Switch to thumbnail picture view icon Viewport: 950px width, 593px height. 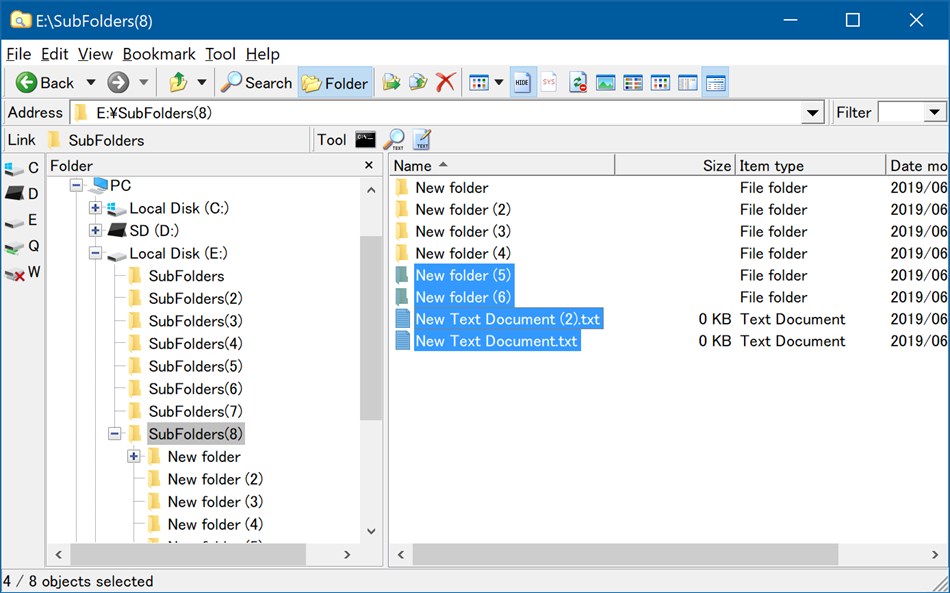click(605, 82)
